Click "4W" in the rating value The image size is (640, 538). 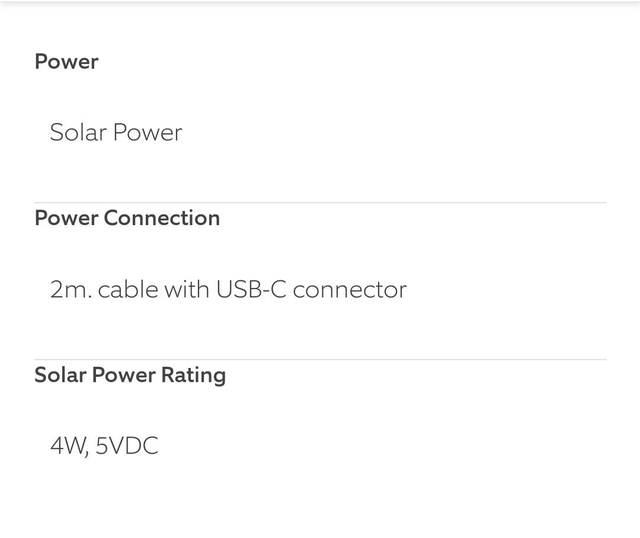[x=68, y=446]
